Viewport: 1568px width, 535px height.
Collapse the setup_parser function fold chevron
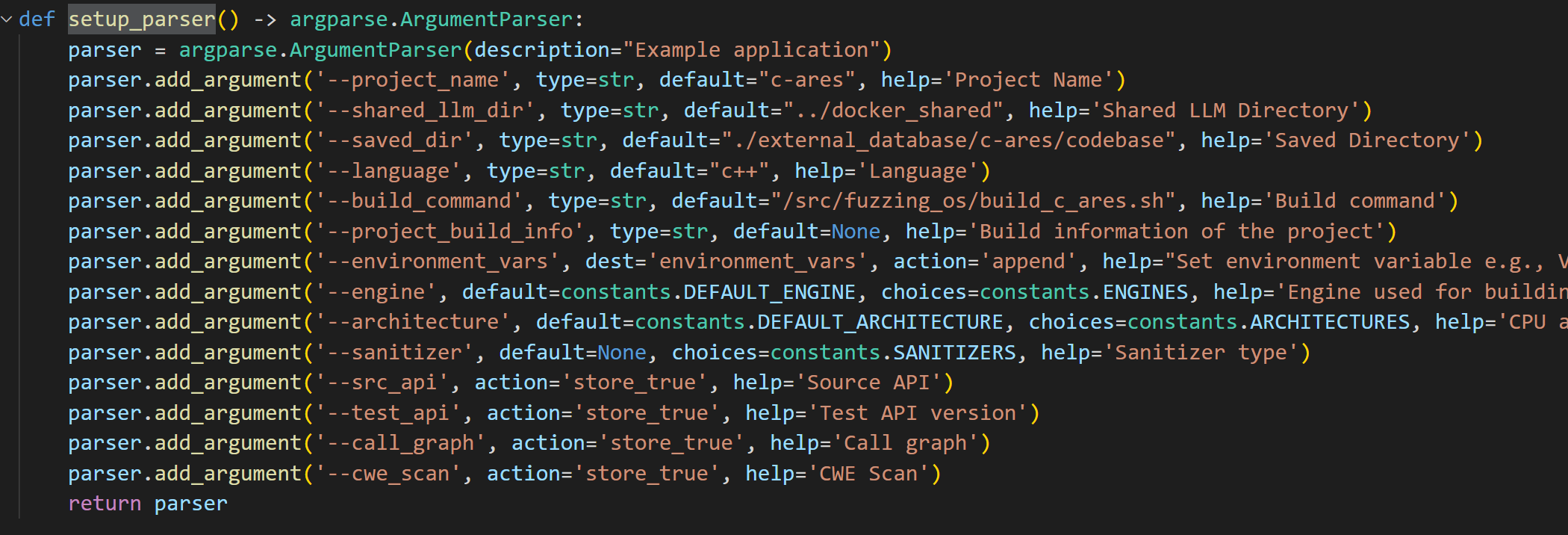tap(7, 19)
